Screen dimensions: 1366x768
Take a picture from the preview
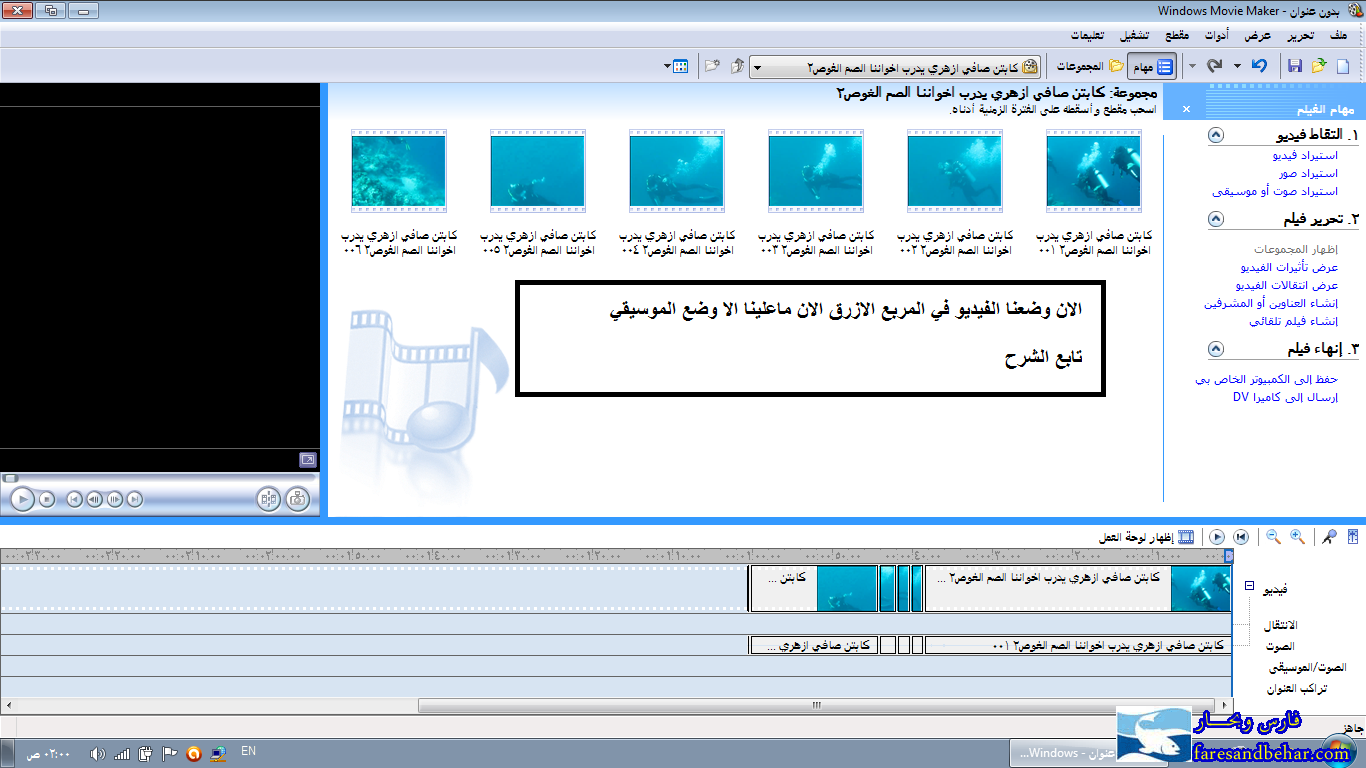297,499
